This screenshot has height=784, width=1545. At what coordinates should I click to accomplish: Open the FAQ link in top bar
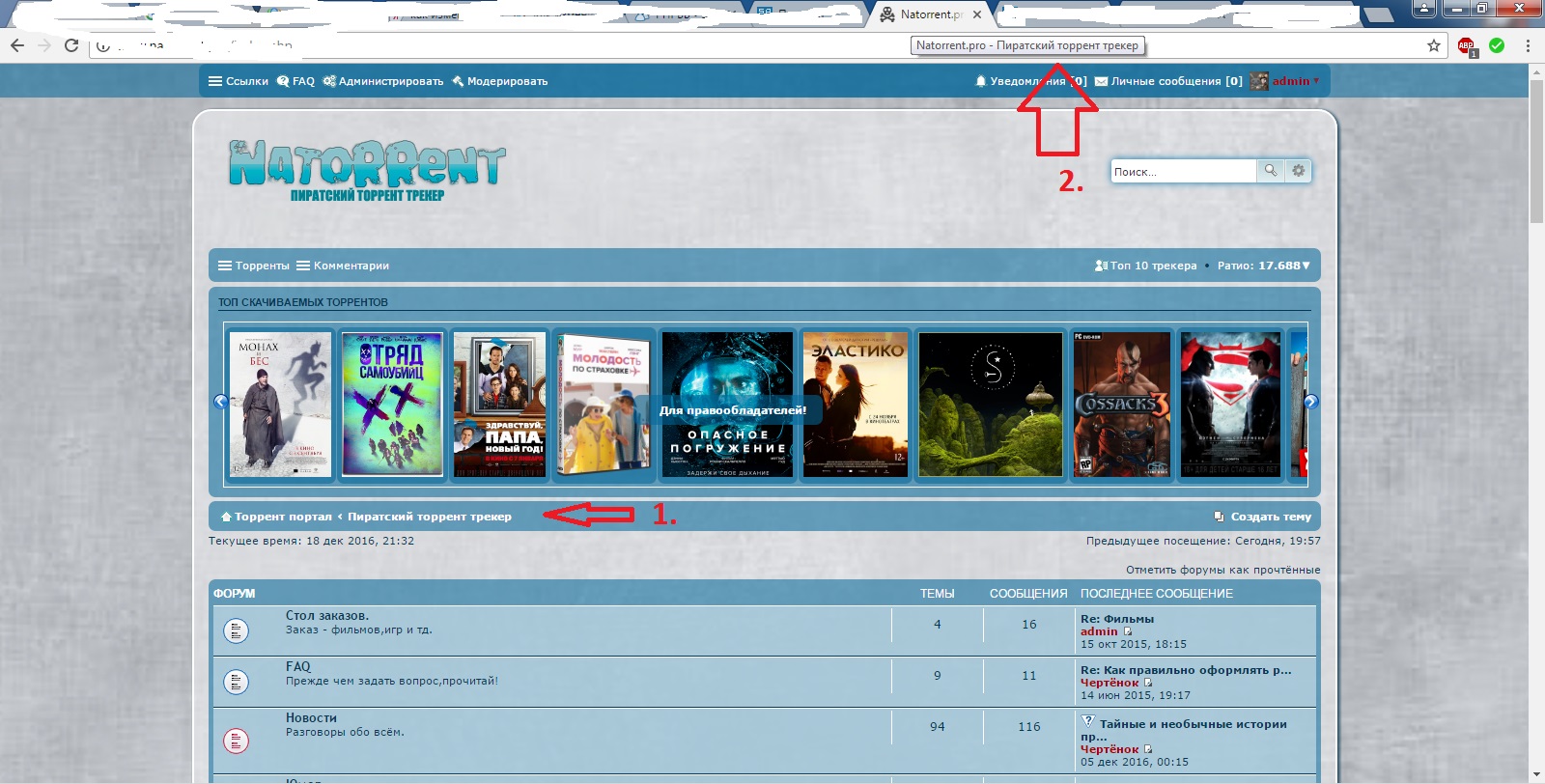(x=295, y=81)
